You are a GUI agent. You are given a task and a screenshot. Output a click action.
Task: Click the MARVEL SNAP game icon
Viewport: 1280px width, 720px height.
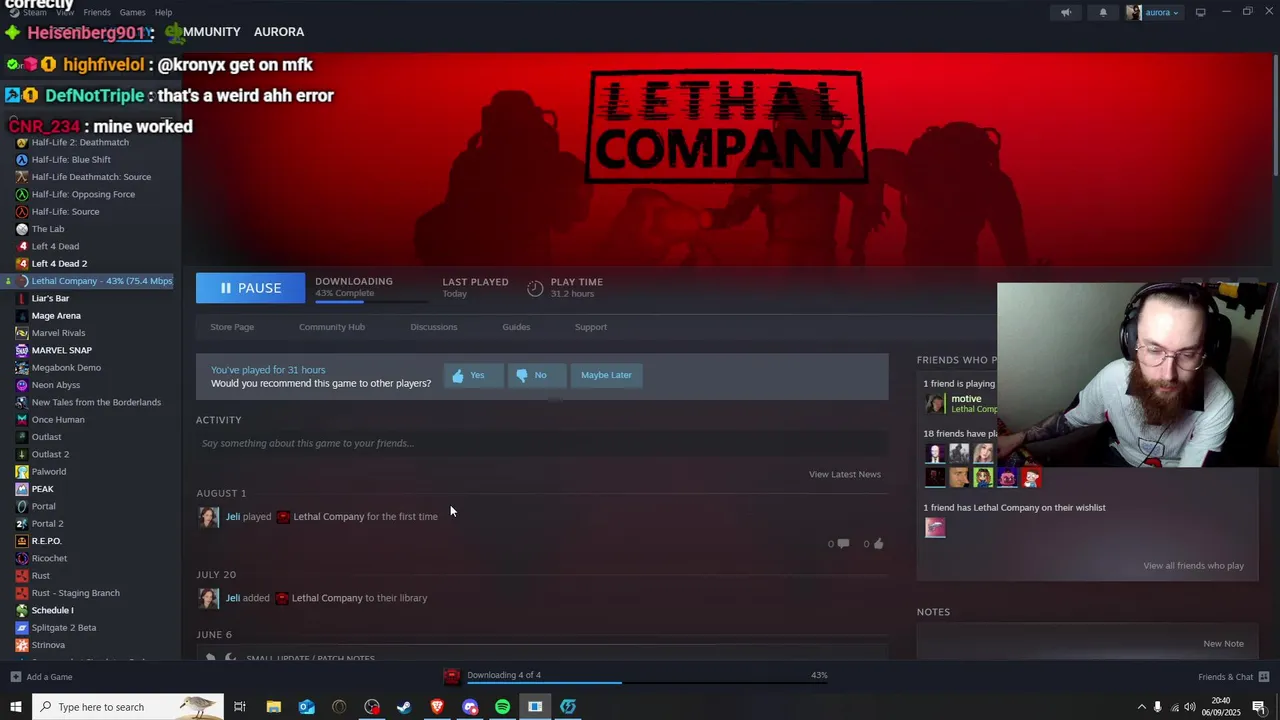pyautogui.click(x=22, y=350)
